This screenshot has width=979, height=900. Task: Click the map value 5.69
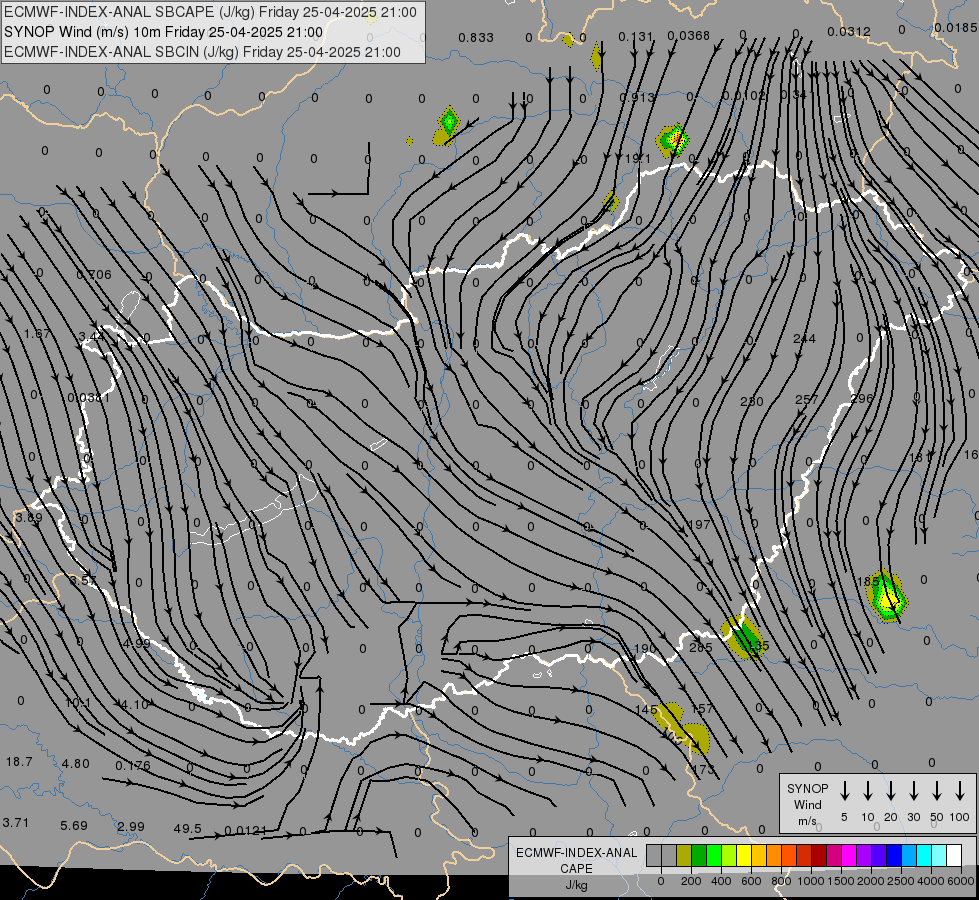pos(74,825)
